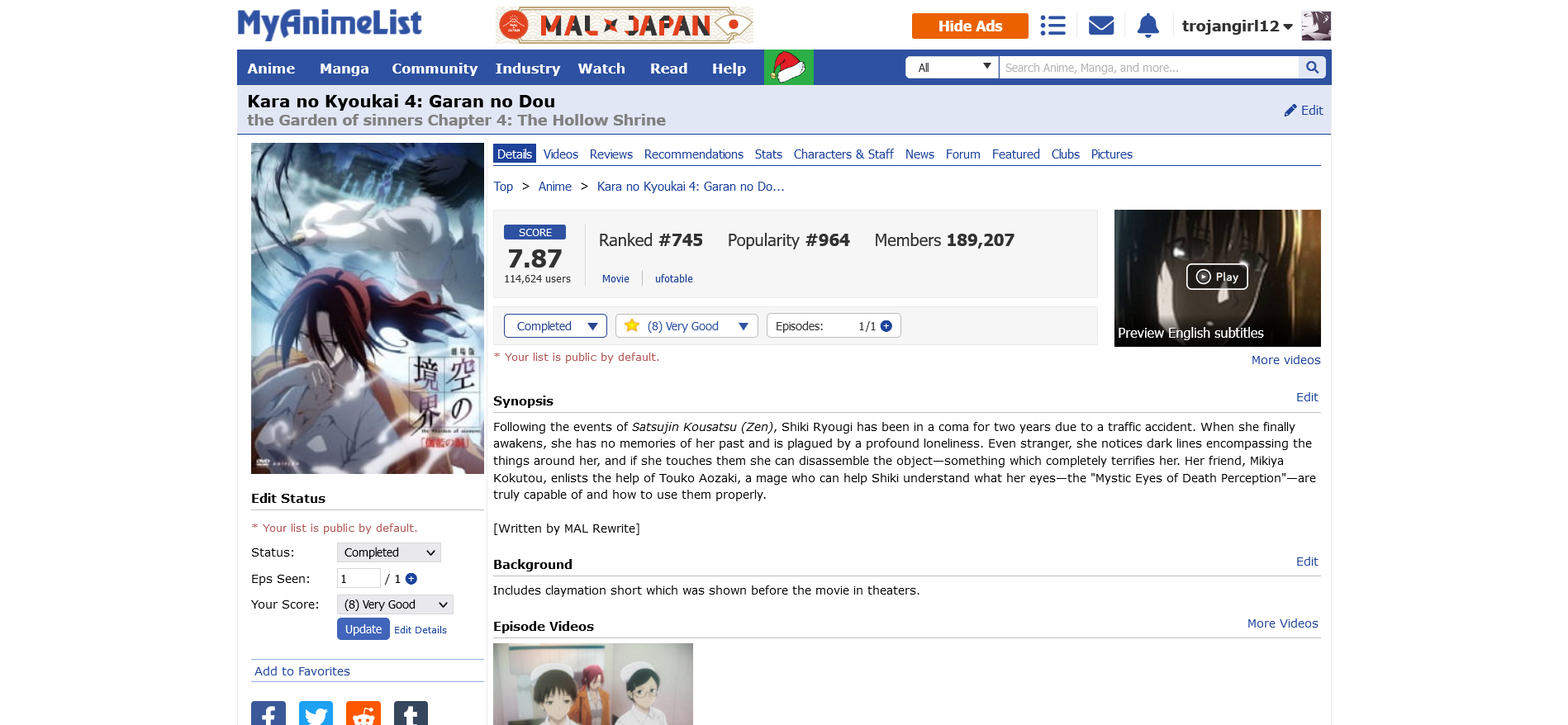Share on Twitter icon
Viewport: 1568px width, 725px height.
coord(316,714)
